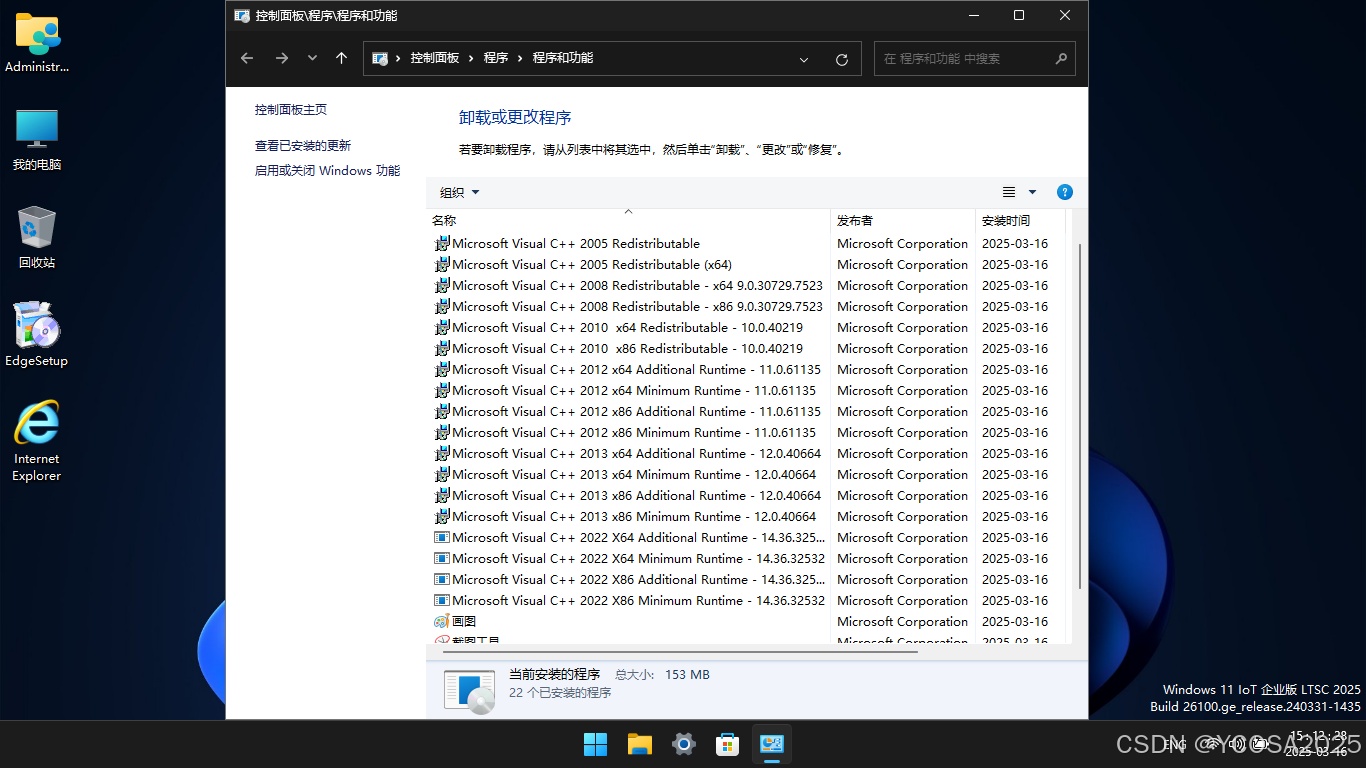Click 程序 breadcrumb segment
The height and width of the screenshot is (768, 1366).
tap(496, 59)
